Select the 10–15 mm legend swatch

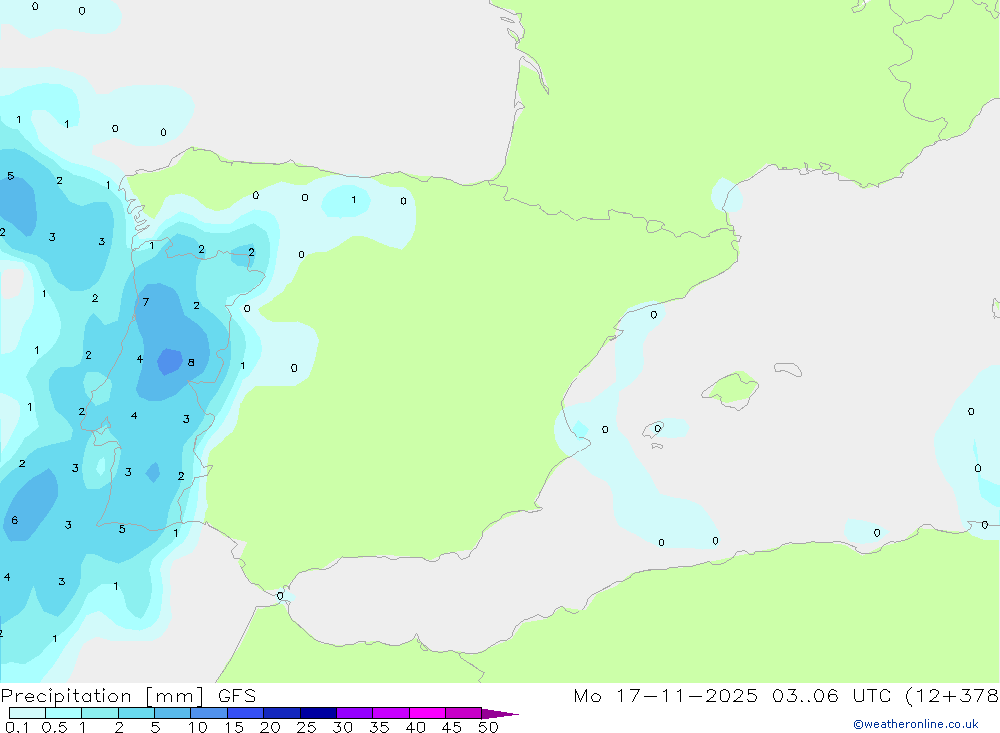pyautogui.click(x=209, y=713)
